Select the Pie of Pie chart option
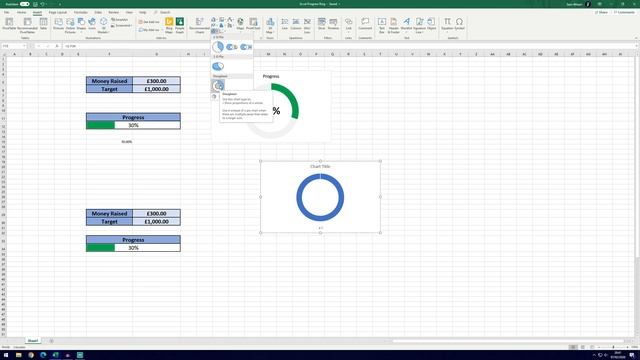This screenshot has height=360, width=640. (231, 47)
